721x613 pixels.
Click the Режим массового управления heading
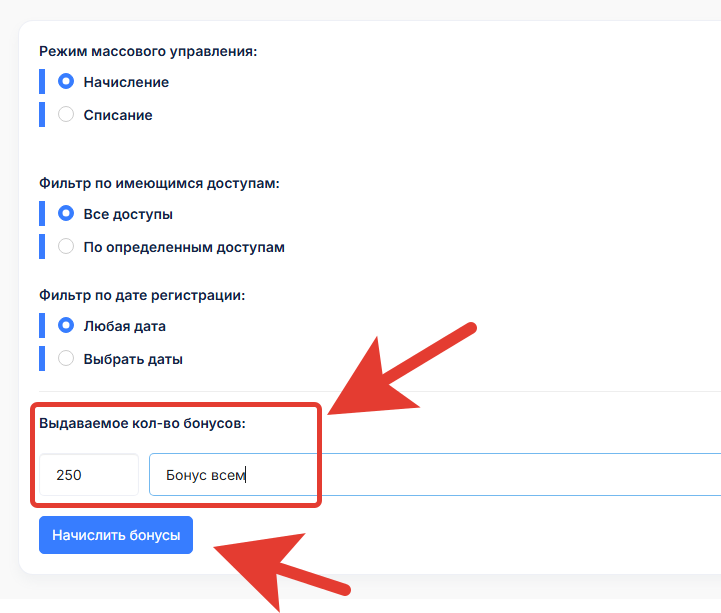[148, 52]
